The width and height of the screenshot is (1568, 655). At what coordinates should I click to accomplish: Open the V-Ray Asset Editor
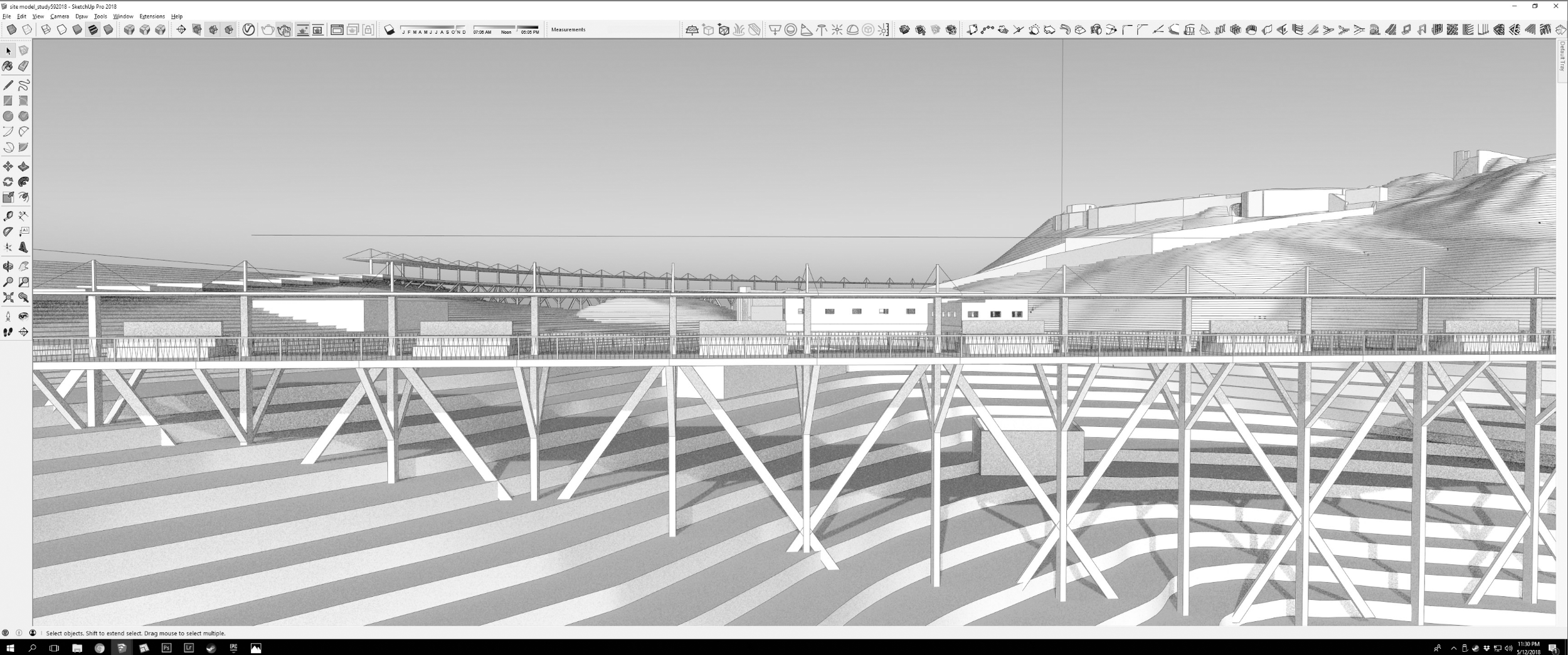pos(248,29)
